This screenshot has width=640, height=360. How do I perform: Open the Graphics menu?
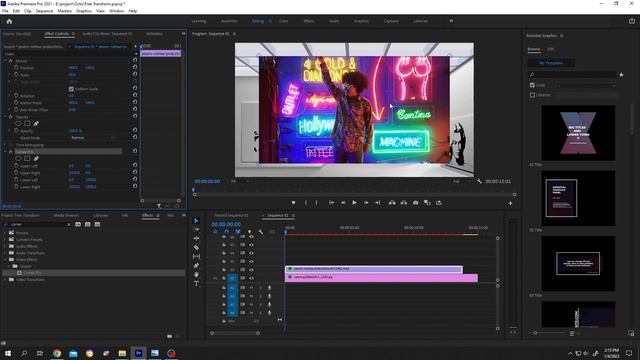[84, 11]
